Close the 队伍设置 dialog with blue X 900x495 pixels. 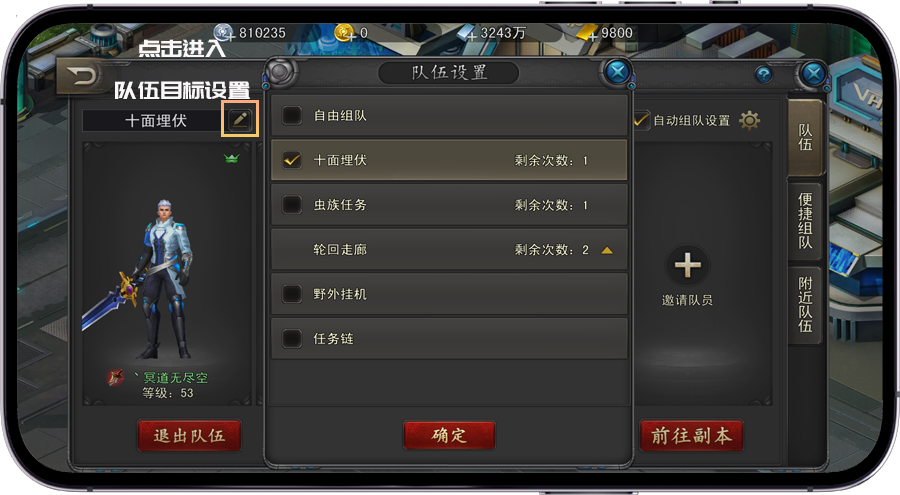point(618,72)
